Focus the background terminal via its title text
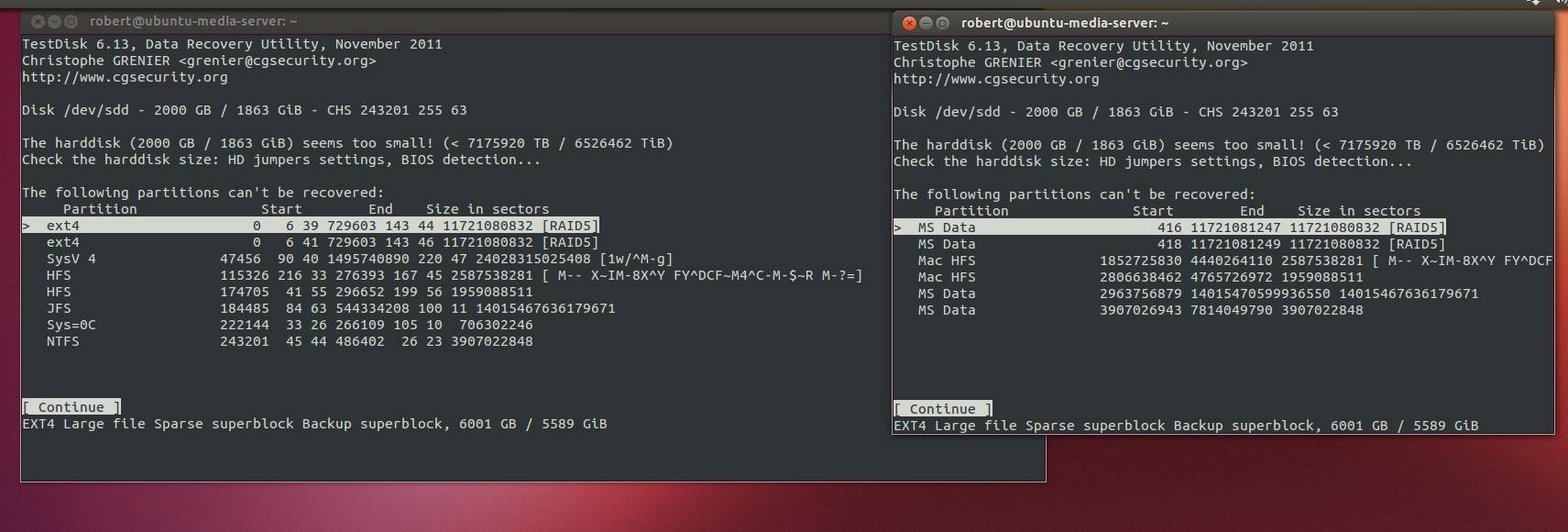This screenshot has width=1568, height=532. point(193,21)
